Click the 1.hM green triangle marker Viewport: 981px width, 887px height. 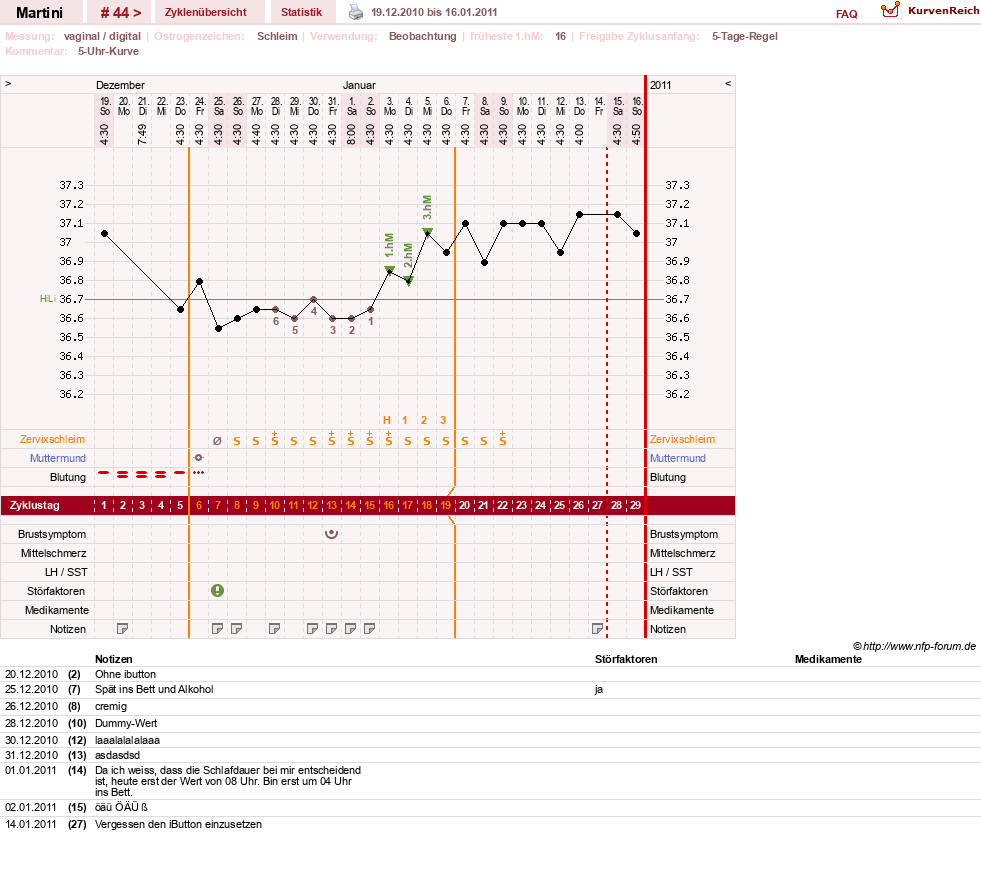[x=389, y=271]
